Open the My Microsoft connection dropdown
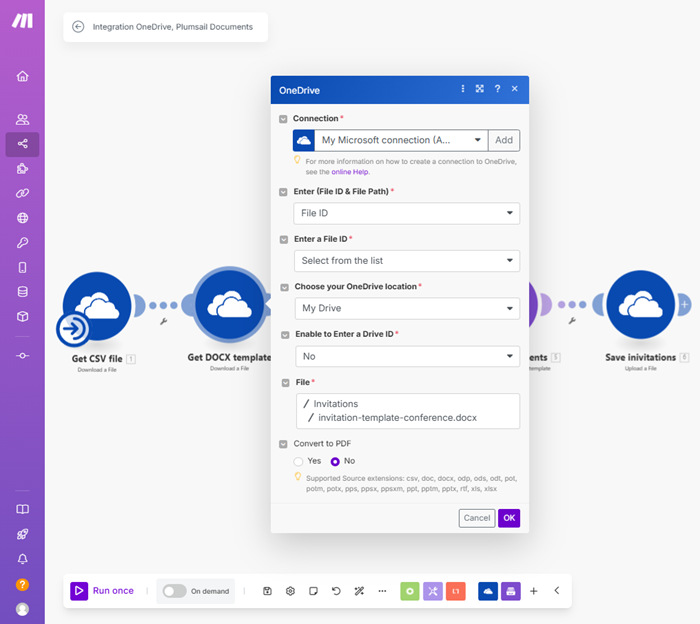The width and height of the screenshot is (700, 624). coord(401,140)
